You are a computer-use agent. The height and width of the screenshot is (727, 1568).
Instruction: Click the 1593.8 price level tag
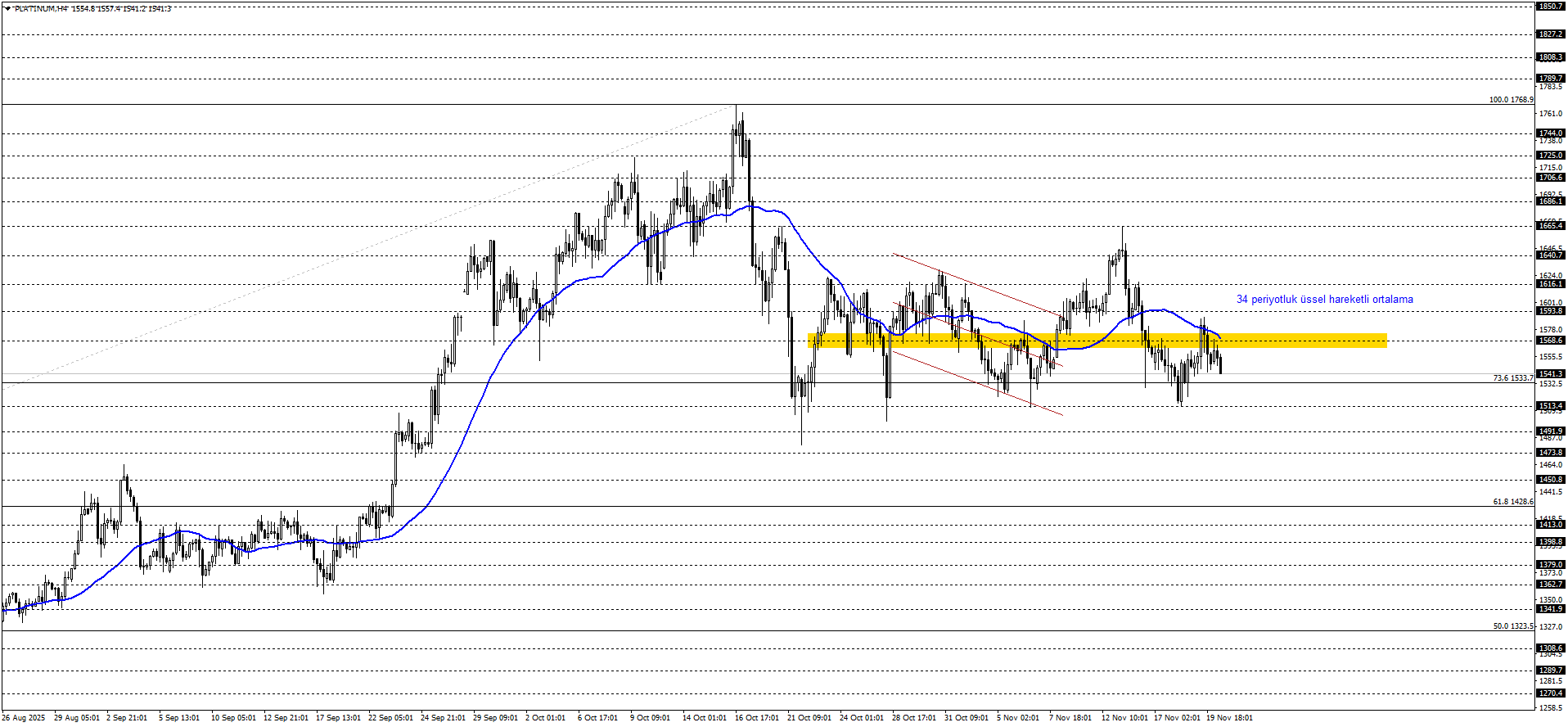tap(1550, 311)
